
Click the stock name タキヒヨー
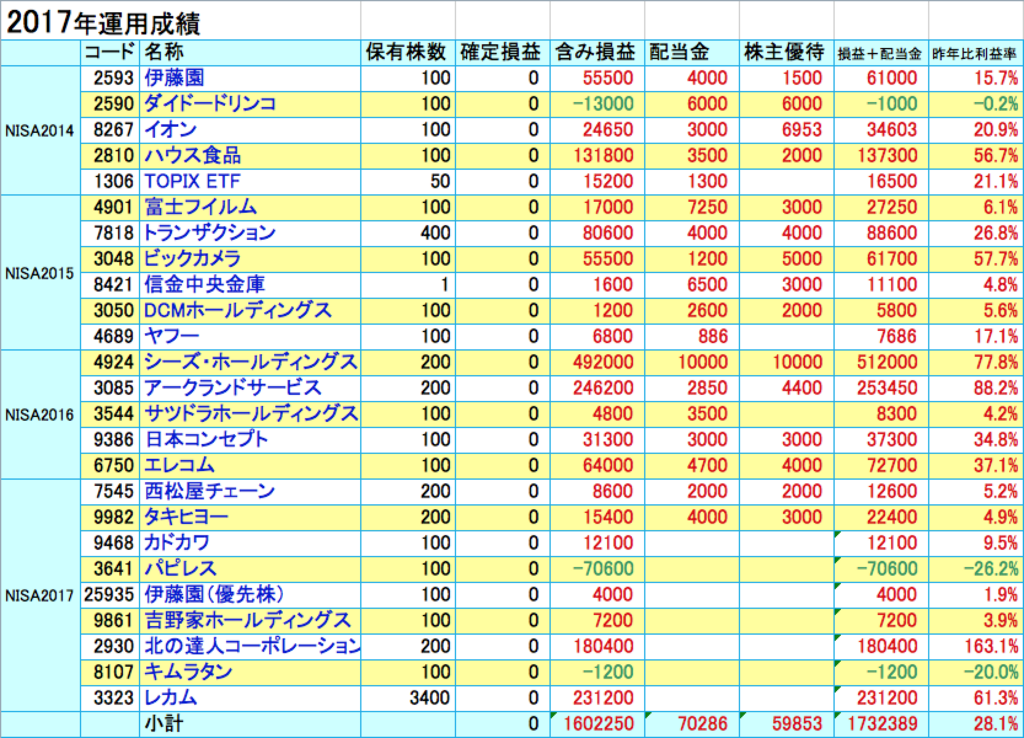click(x=186, y=517)
